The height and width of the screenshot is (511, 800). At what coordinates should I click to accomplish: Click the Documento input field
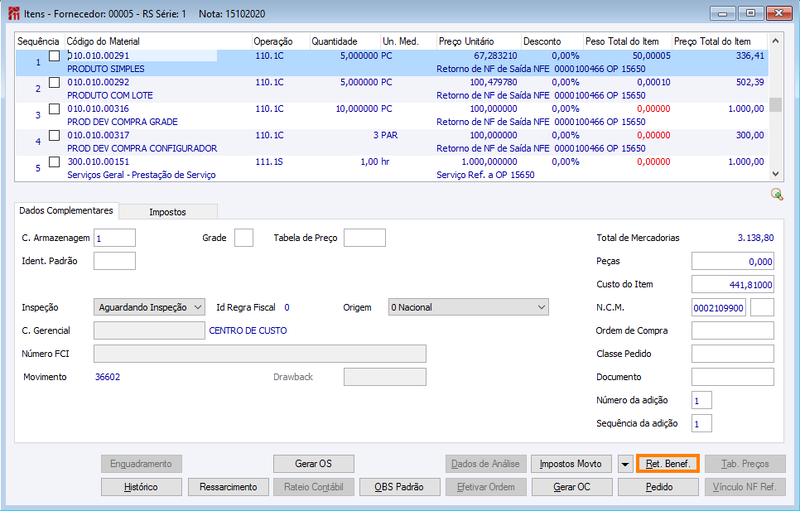732,377
